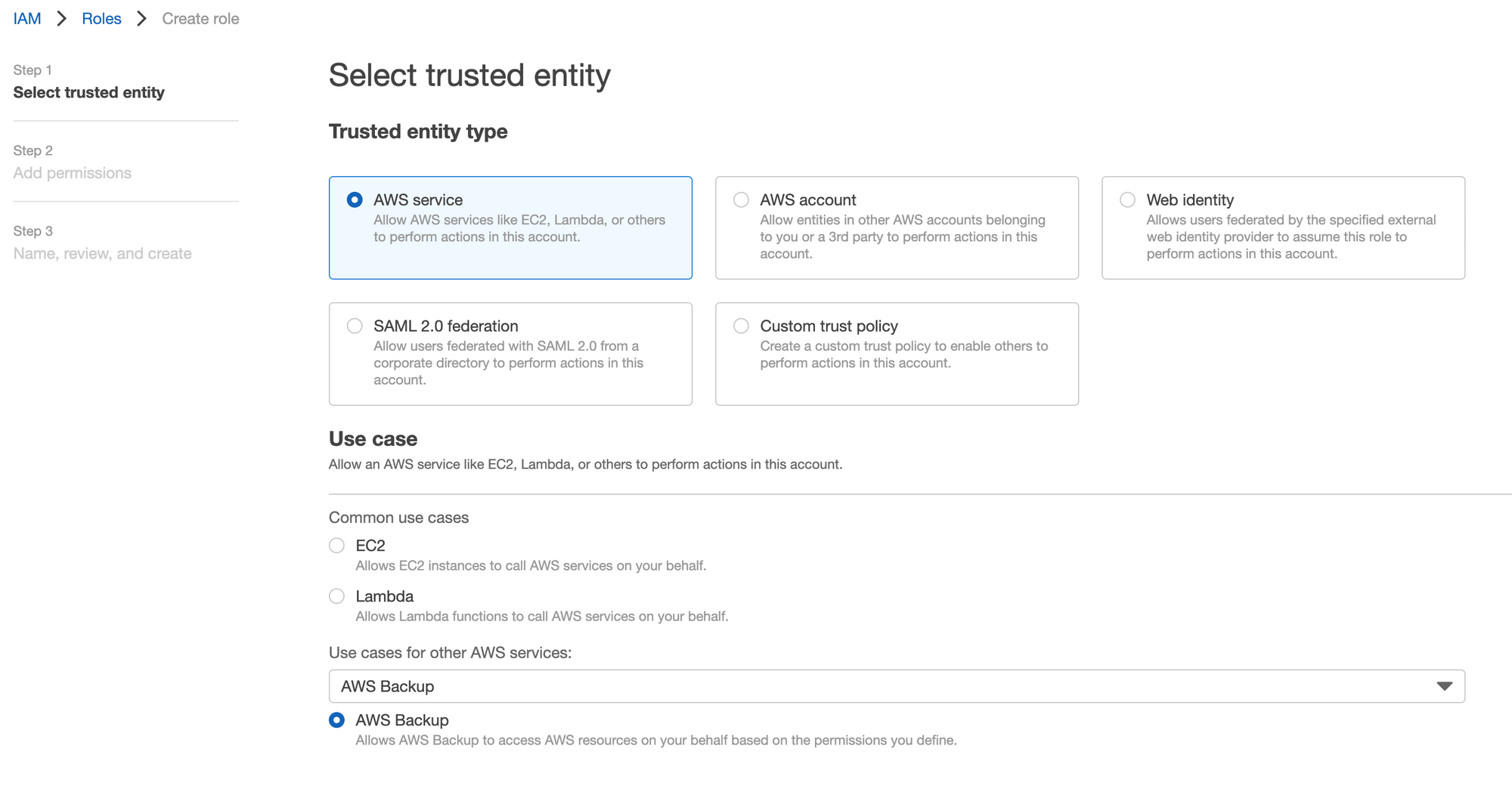Select the Lambda use case radio
1512x801 pixels.
click(337, 596)
